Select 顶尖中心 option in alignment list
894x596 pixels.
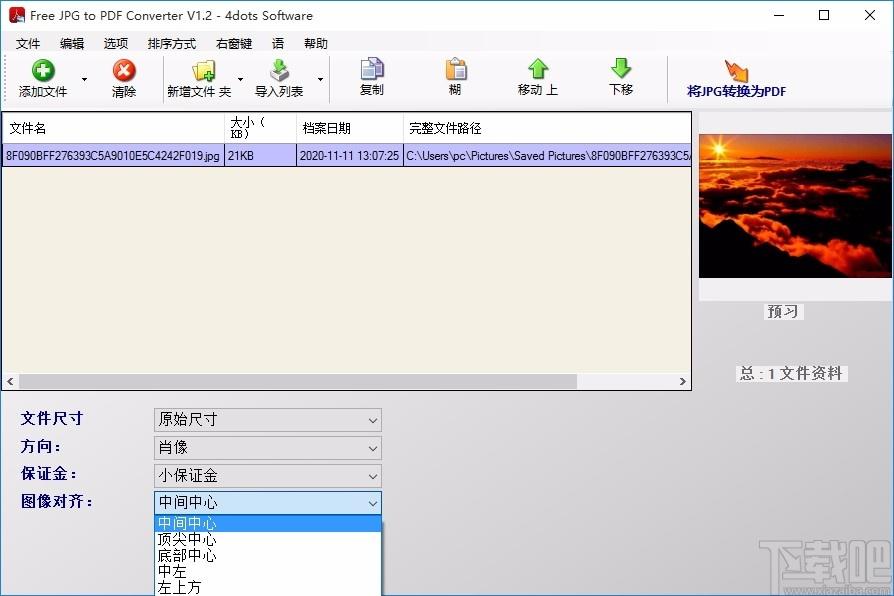coord(267,539)
